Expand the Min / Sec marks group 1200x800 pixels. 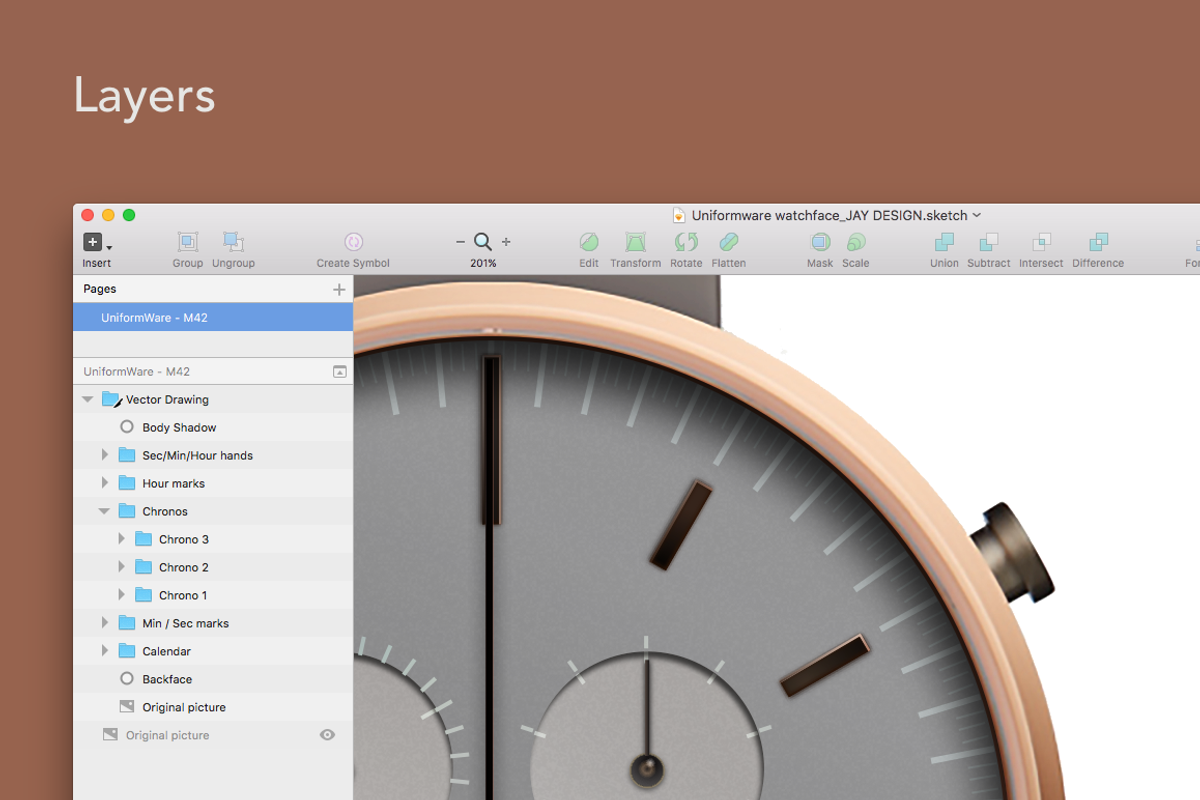point(105,623)
